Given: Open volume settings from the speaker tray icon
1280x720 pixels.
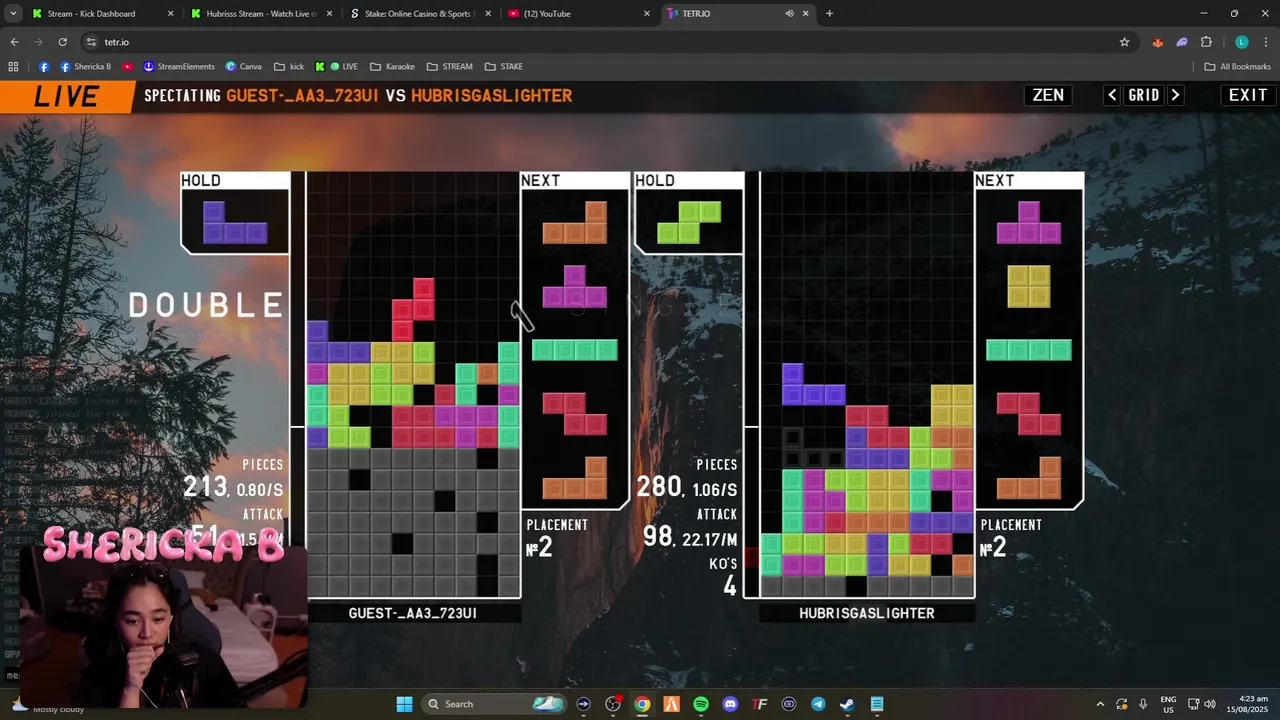Looking at the screenshot, I should coord(1210,704).
